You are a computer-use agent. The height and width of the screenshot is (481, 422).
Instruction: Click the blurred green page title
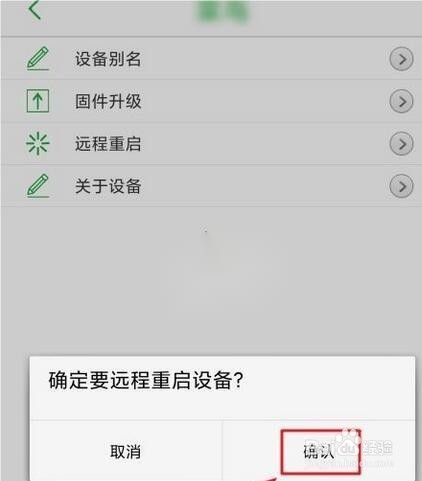point(223,12)
